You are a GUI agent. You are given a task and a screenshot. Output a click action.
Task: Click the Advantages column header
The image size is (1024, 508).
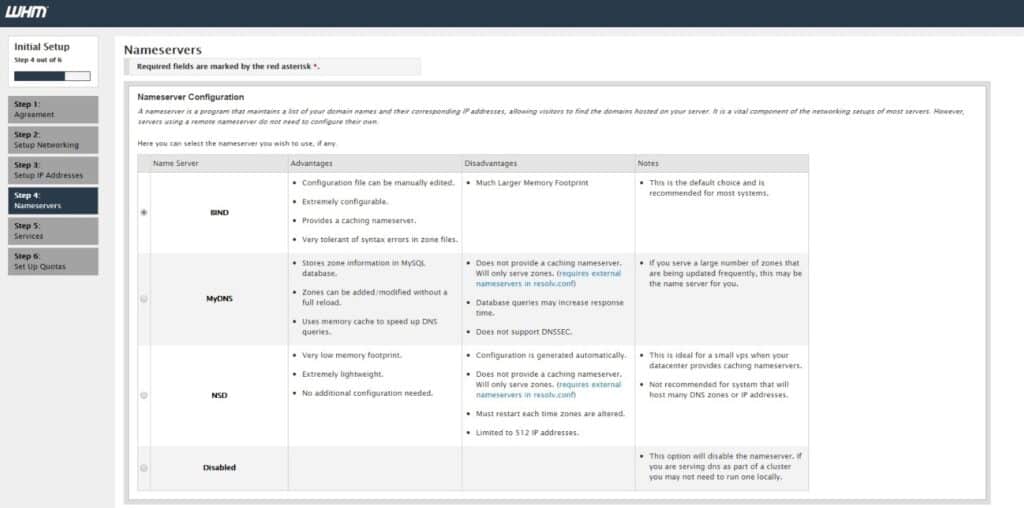click(312, 163)
